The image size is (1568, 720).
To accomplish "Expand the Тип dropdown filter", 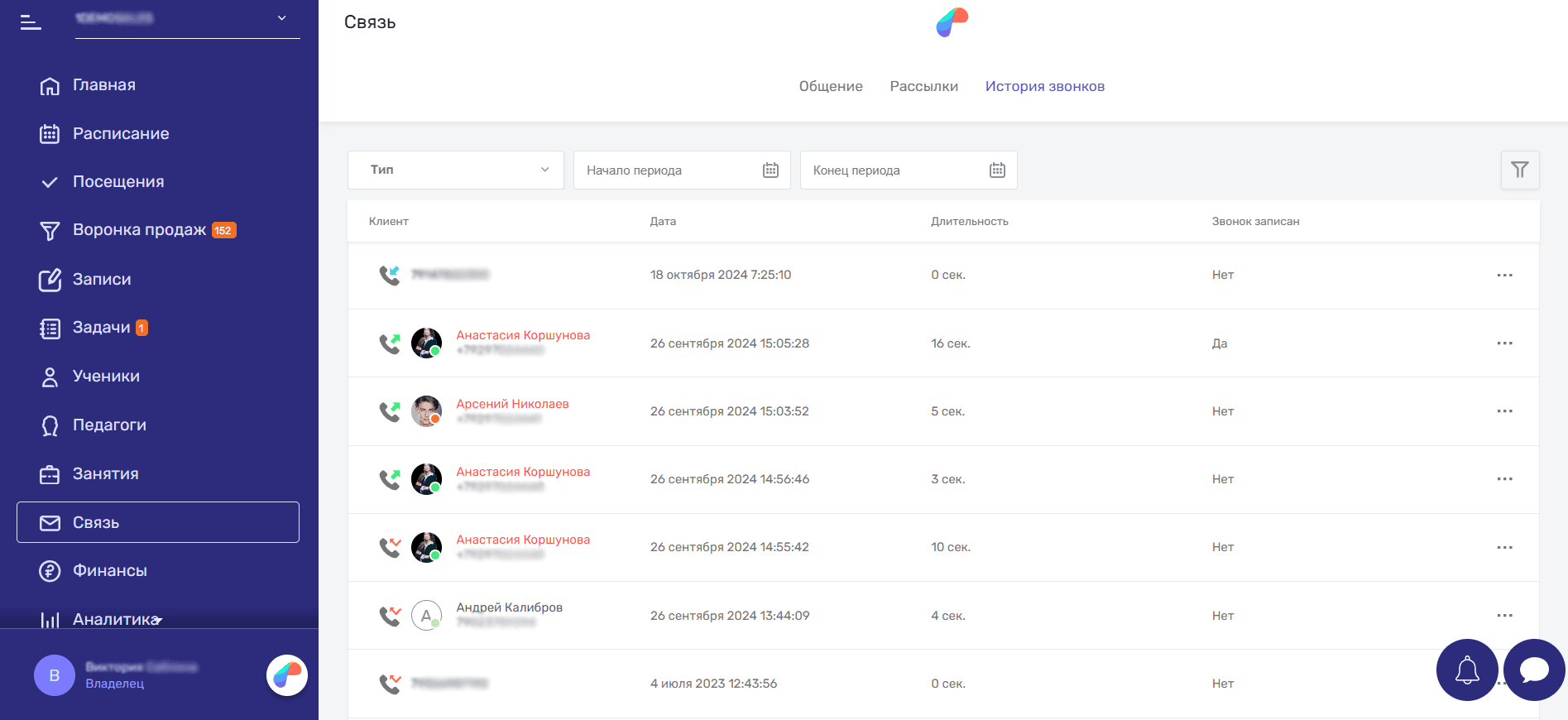I will (x=456, y=170).
